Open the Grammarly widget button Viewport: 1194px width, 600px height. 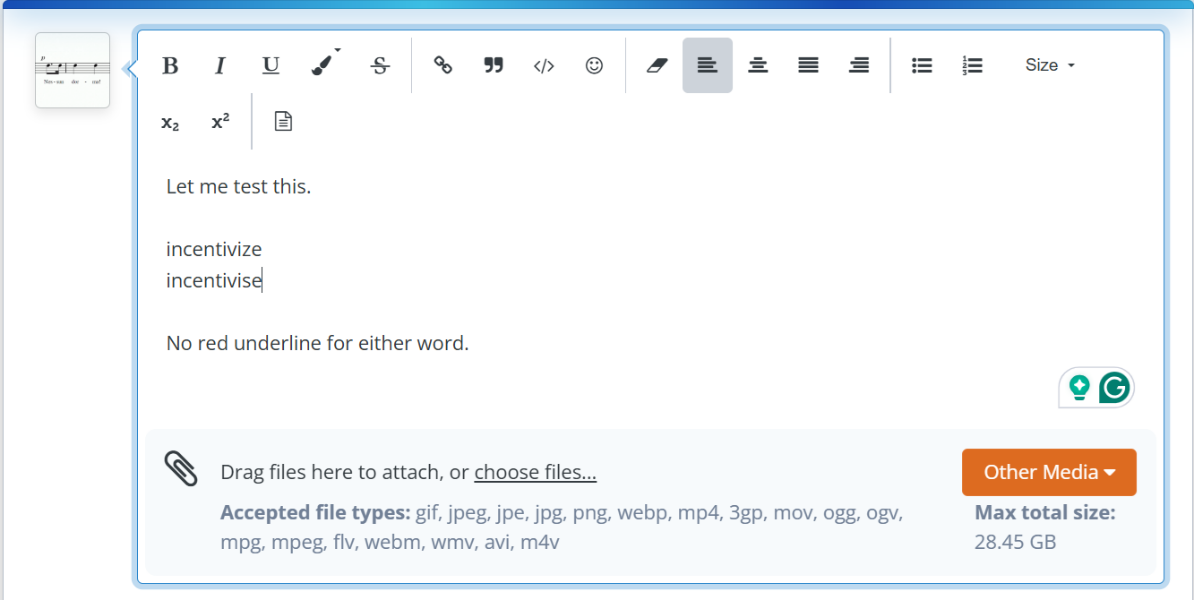click(x=1114, y=387)
